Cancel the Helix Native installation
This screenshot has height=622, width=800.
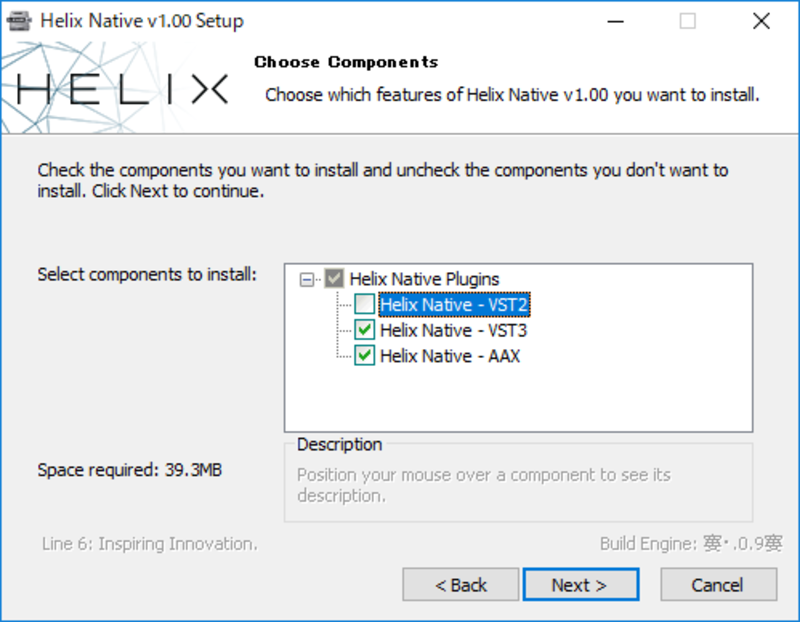(718, 584)
